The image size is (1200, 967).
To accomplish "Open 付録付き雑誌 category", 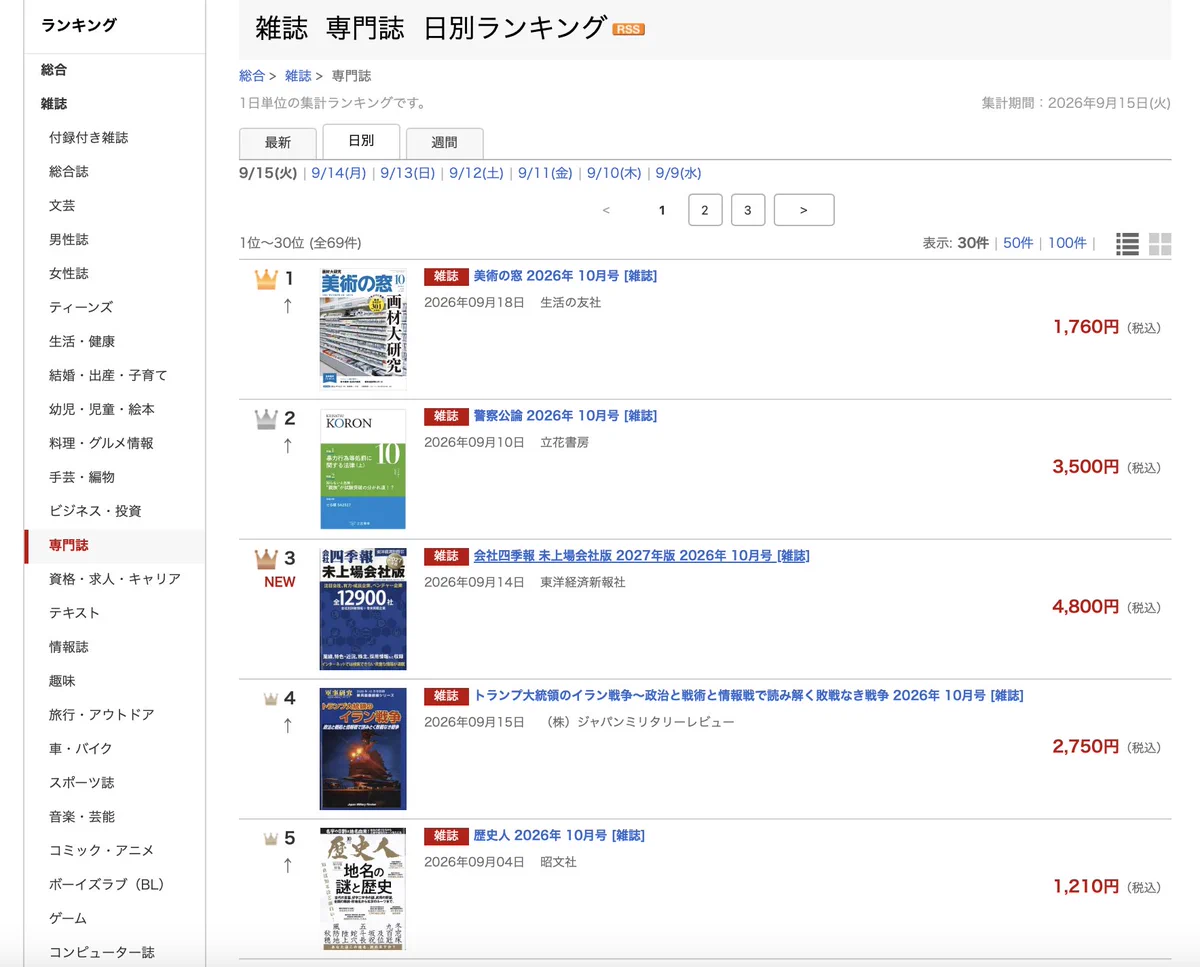I will coord(89,138).
